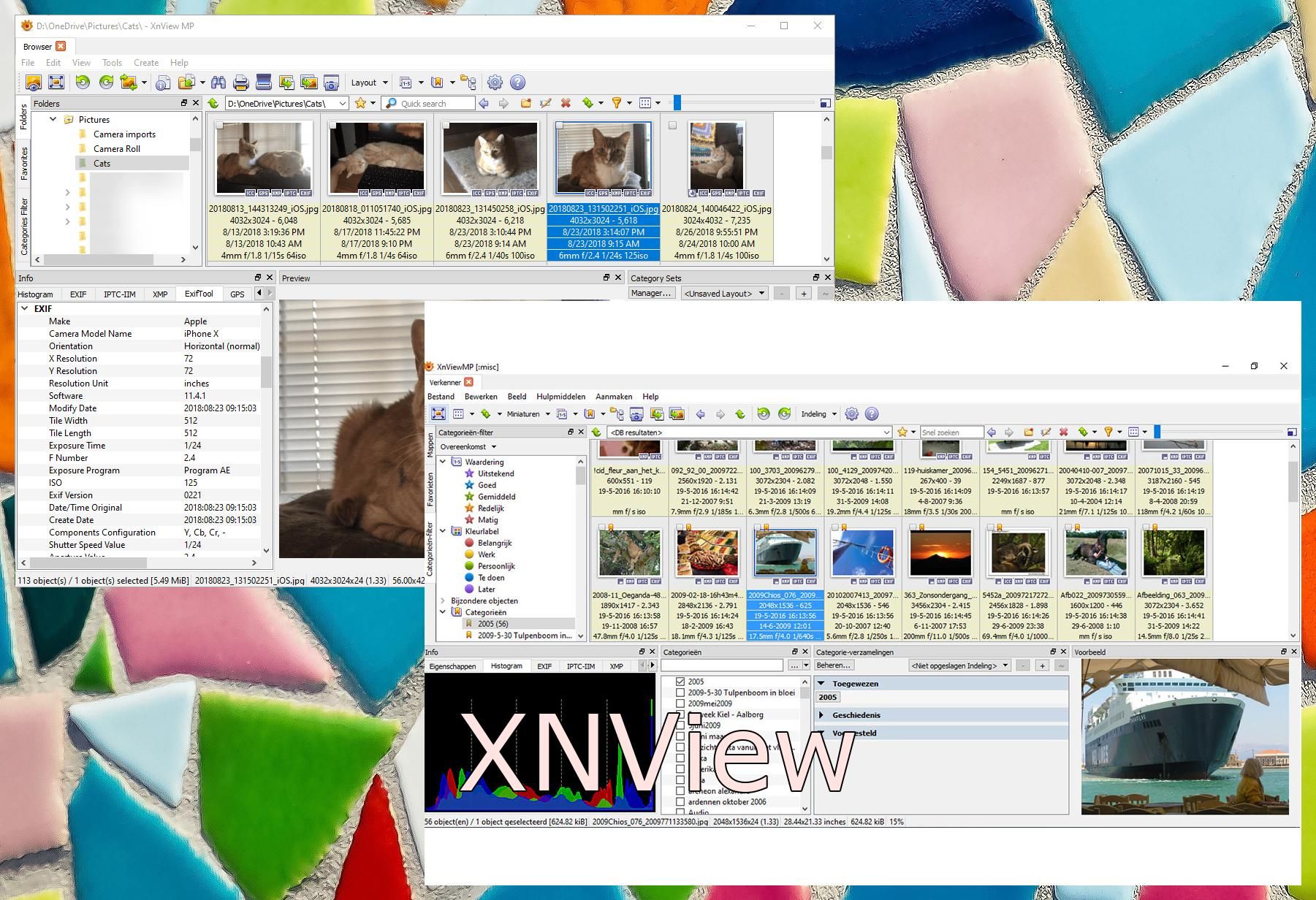Check the ardennen oktober 2006 category
The width and height of the screenshot is (1316, 900).
[x=680, y=802]
